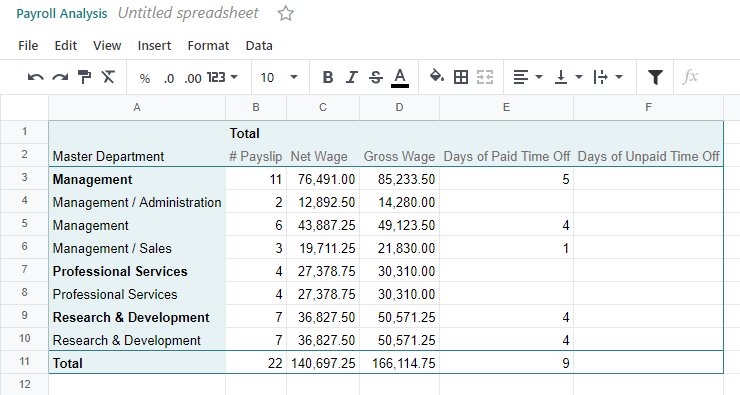Open the fill color paint bucket
This screenshot has height=395, width=740.
[x=437, y=76]
